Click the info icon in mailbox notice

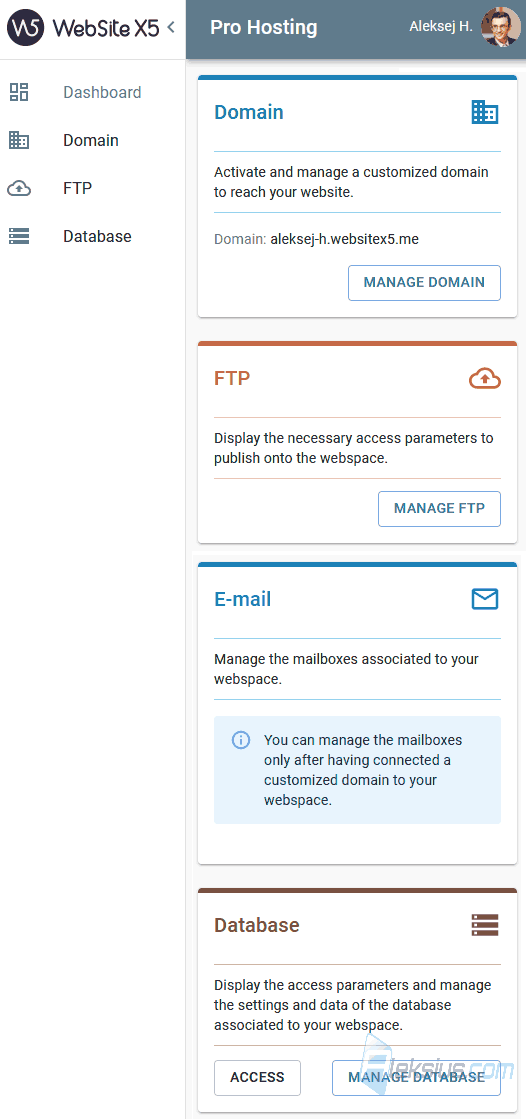241,740
